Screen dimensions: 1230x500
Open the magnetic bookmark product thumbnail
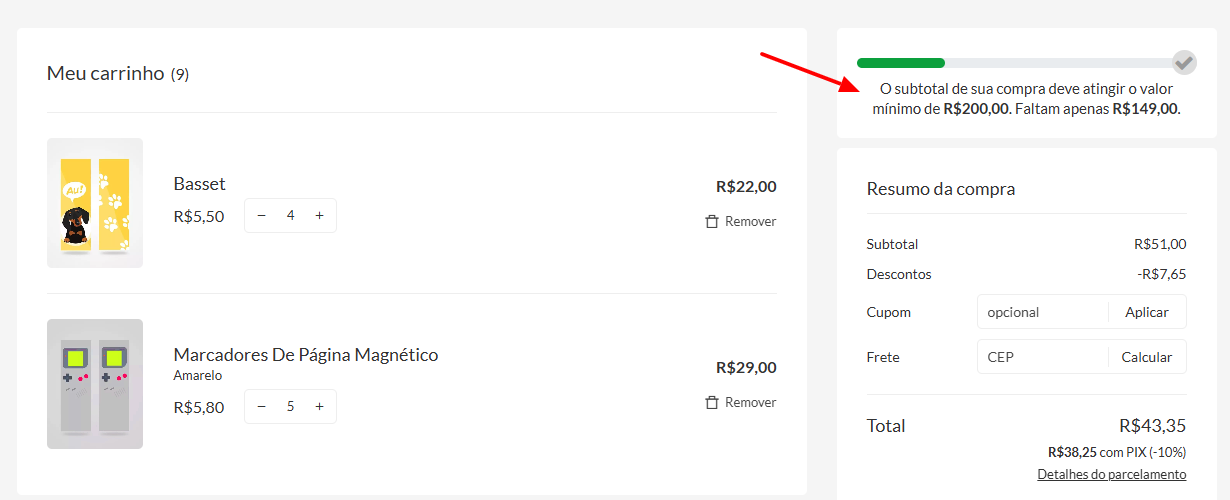tap(95, 384)
